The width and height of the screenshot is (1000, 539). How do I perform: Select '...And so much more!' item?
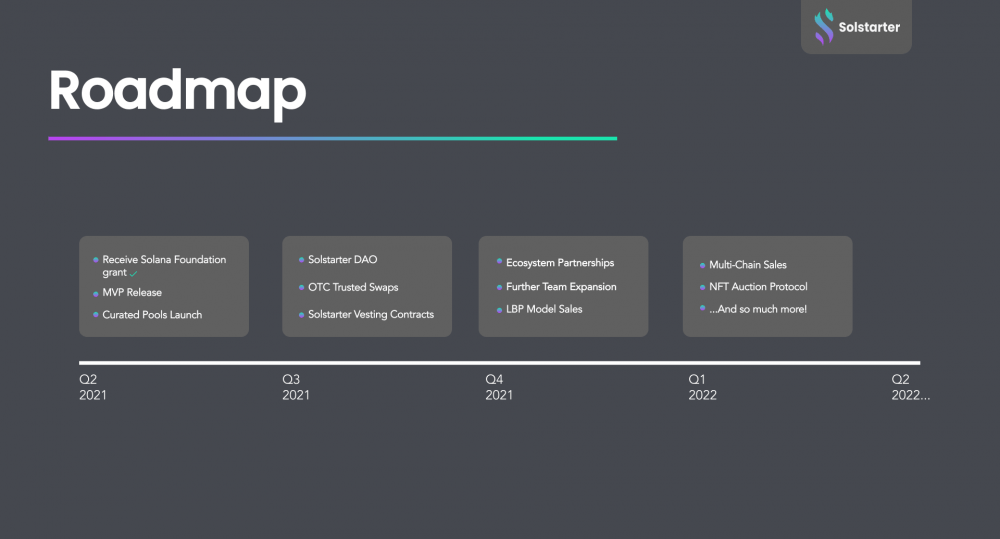tap(758, 309)
